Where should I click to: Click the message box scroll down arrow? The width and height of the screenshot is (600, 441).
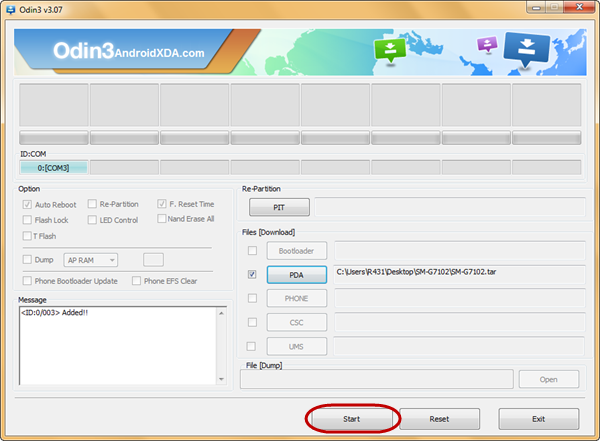[222, 379]
